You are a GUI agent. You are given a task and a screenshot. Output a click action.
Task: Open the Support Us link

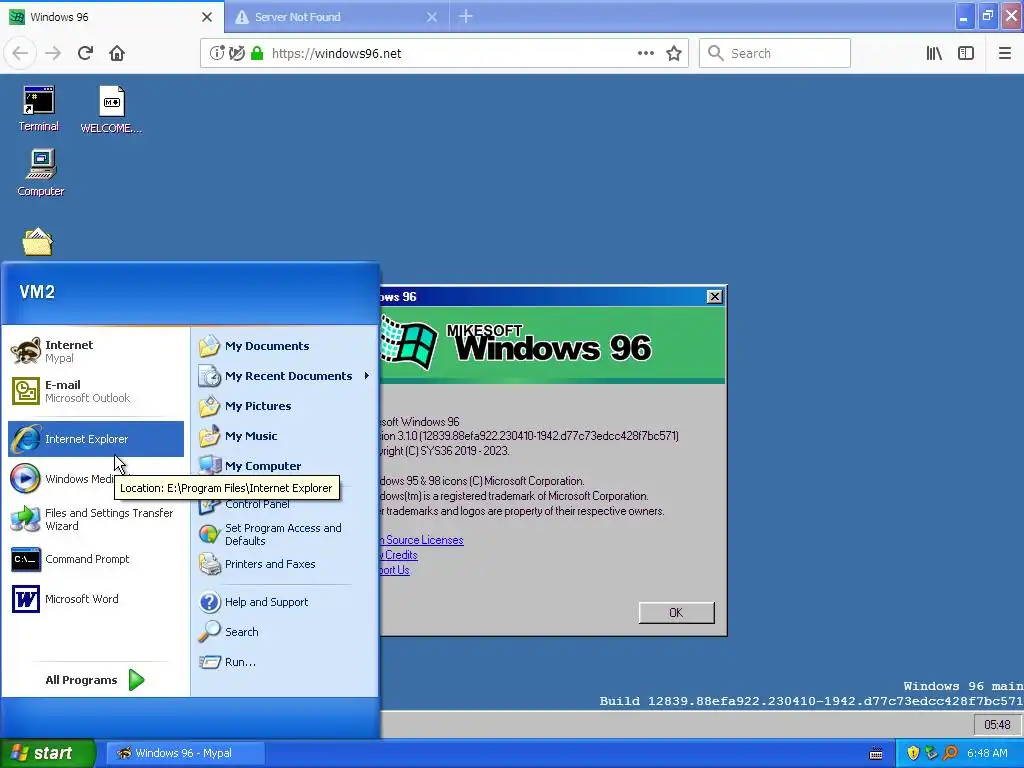394,570
